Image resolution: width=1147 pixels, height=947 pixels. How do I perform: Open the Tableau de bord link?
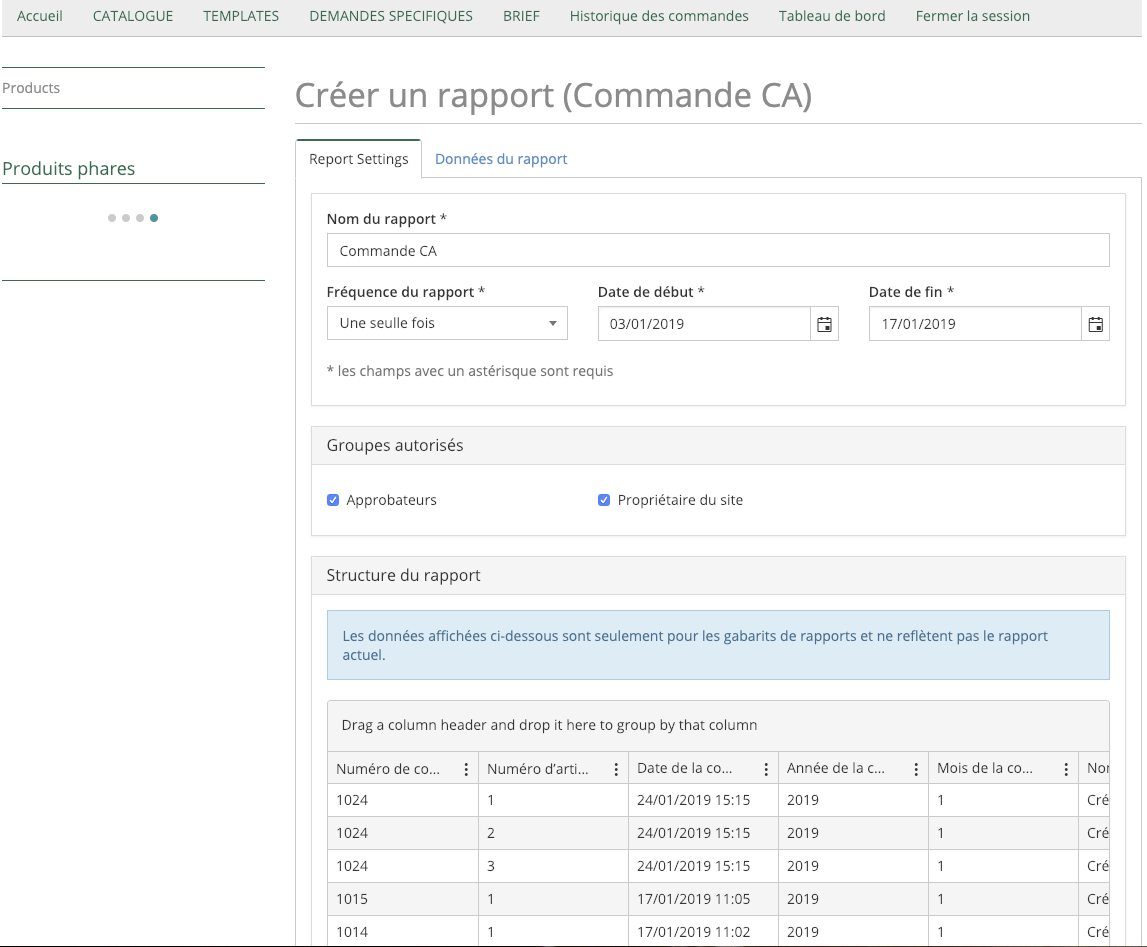832,16
